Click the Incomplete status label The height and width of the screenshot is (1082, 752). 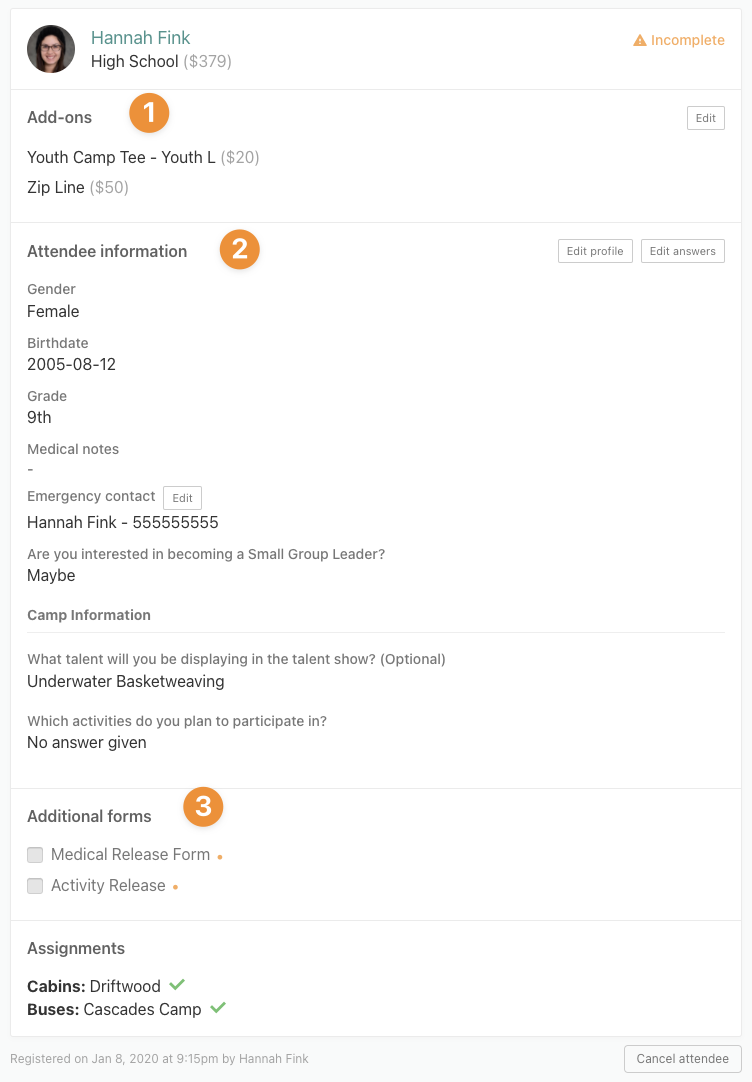pyautogui.click(x=688, y=40)
